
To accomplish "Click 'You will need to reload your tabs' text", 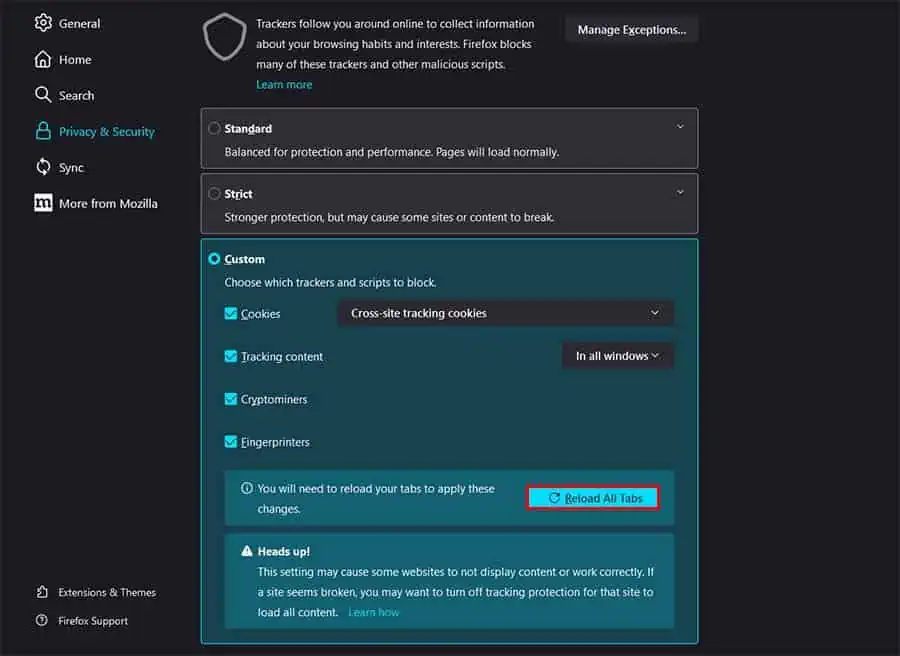I will point(376,498).
